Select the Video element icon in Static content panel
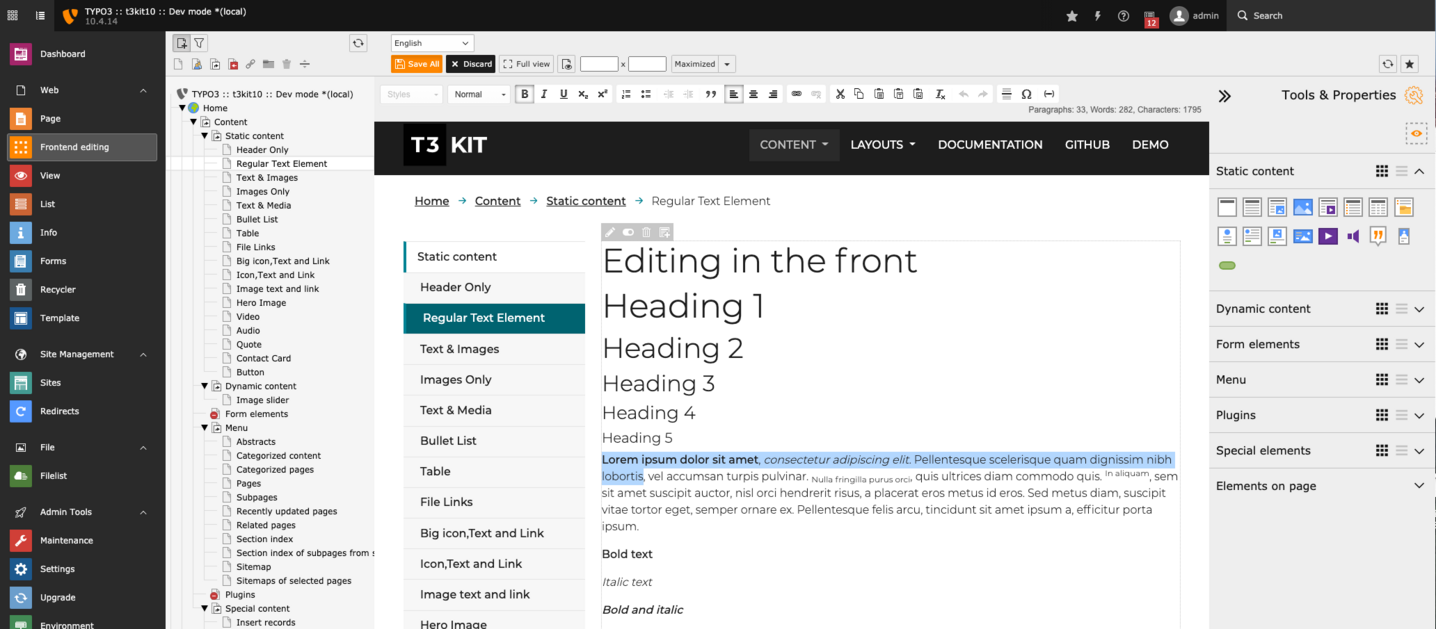This screenshot has height=629, width=1436. [x=1328, y=235]
